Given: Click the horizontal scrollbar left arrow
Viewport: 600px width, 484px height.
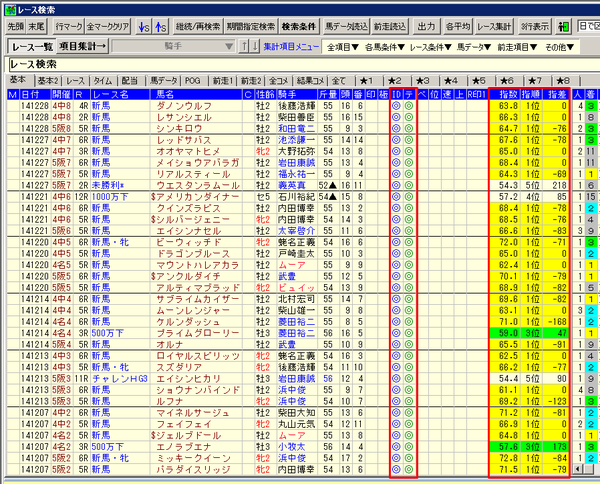Looking at the screenshot, I should 577,469.
